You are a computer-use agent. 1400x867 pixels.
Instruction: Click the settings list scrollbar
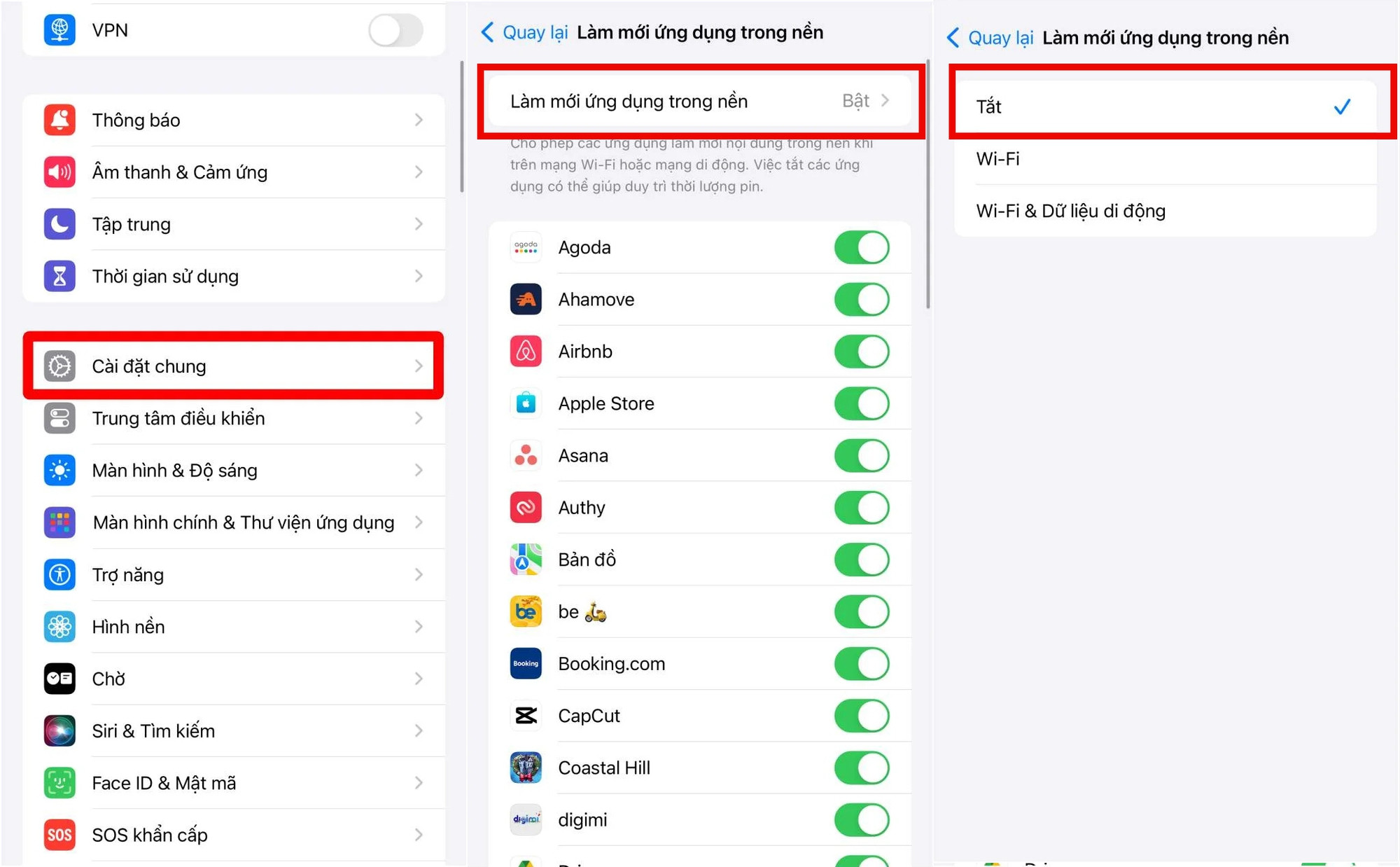pos(462,126)
